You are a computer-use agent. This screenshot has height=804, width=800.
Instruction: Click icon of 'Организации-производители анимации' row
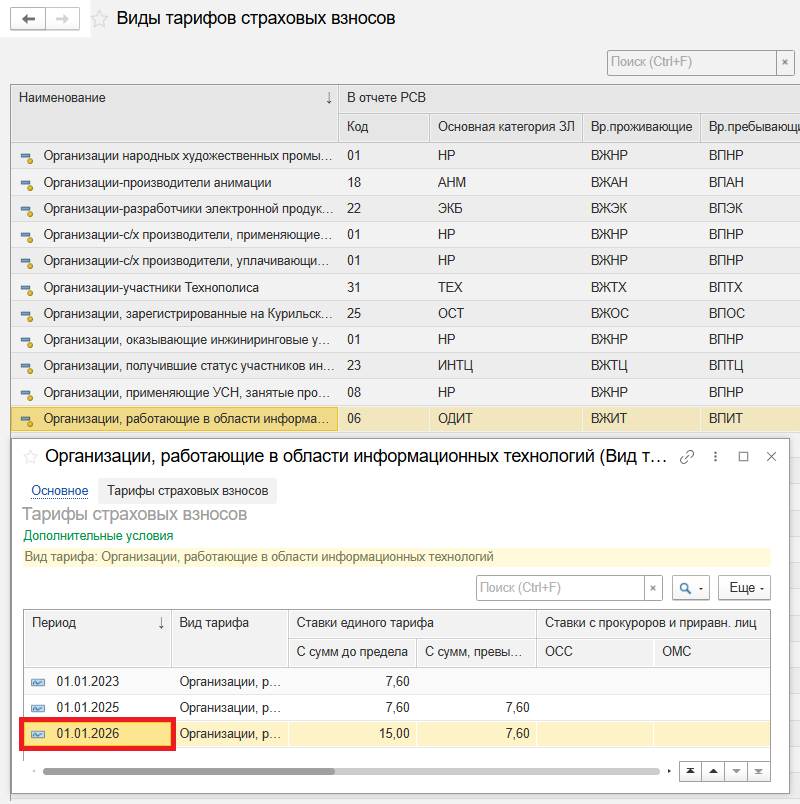click(x=27, y=183)
